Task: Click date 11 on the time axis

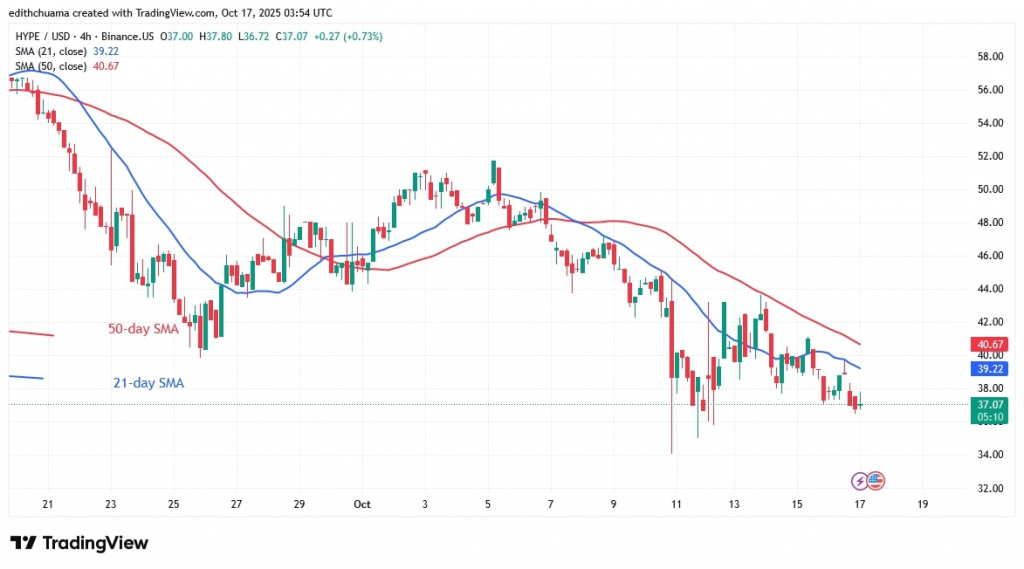Action: click(x=676, y=505)
